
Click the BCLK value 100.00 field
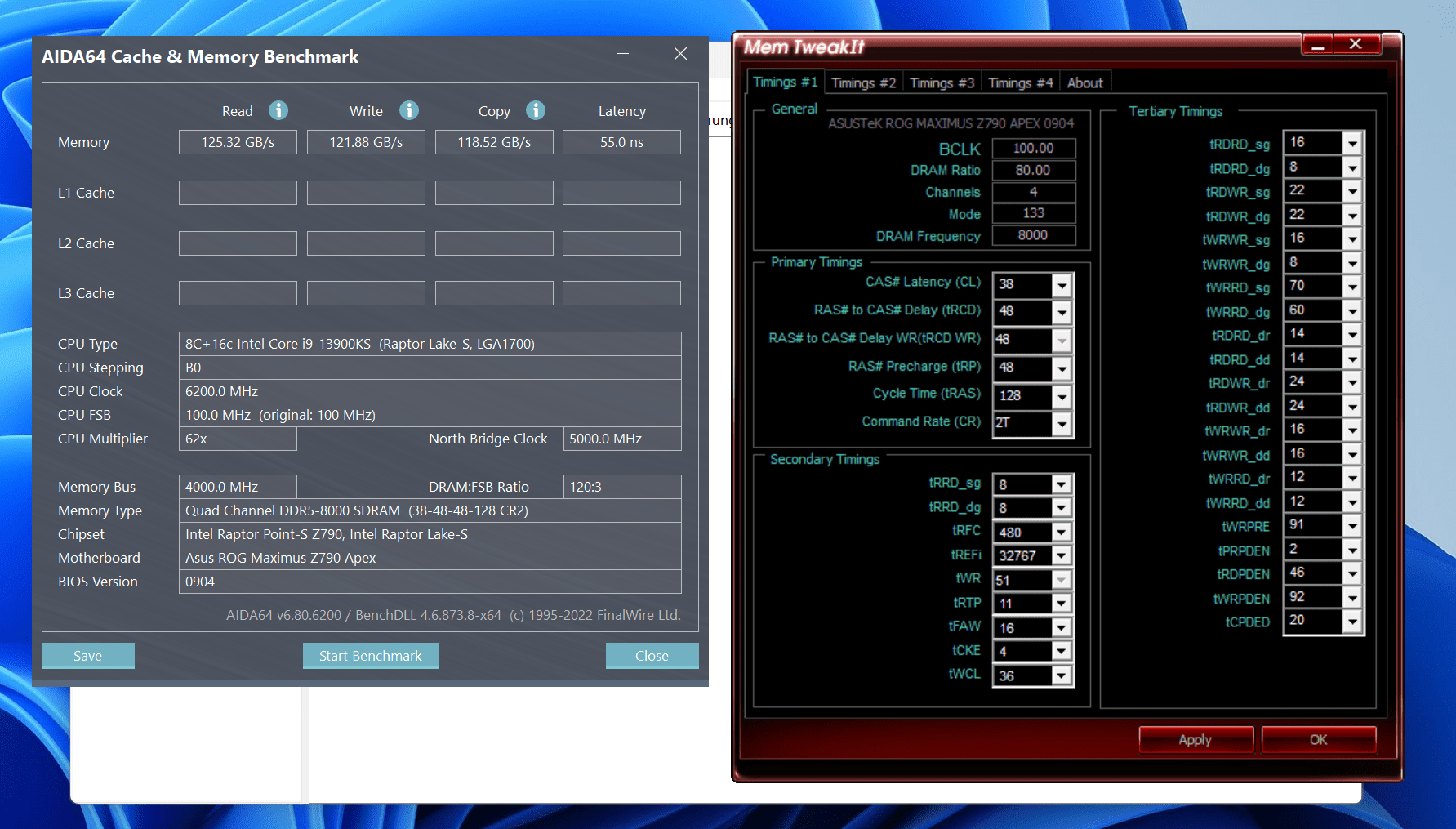(x=1034, y=148)
